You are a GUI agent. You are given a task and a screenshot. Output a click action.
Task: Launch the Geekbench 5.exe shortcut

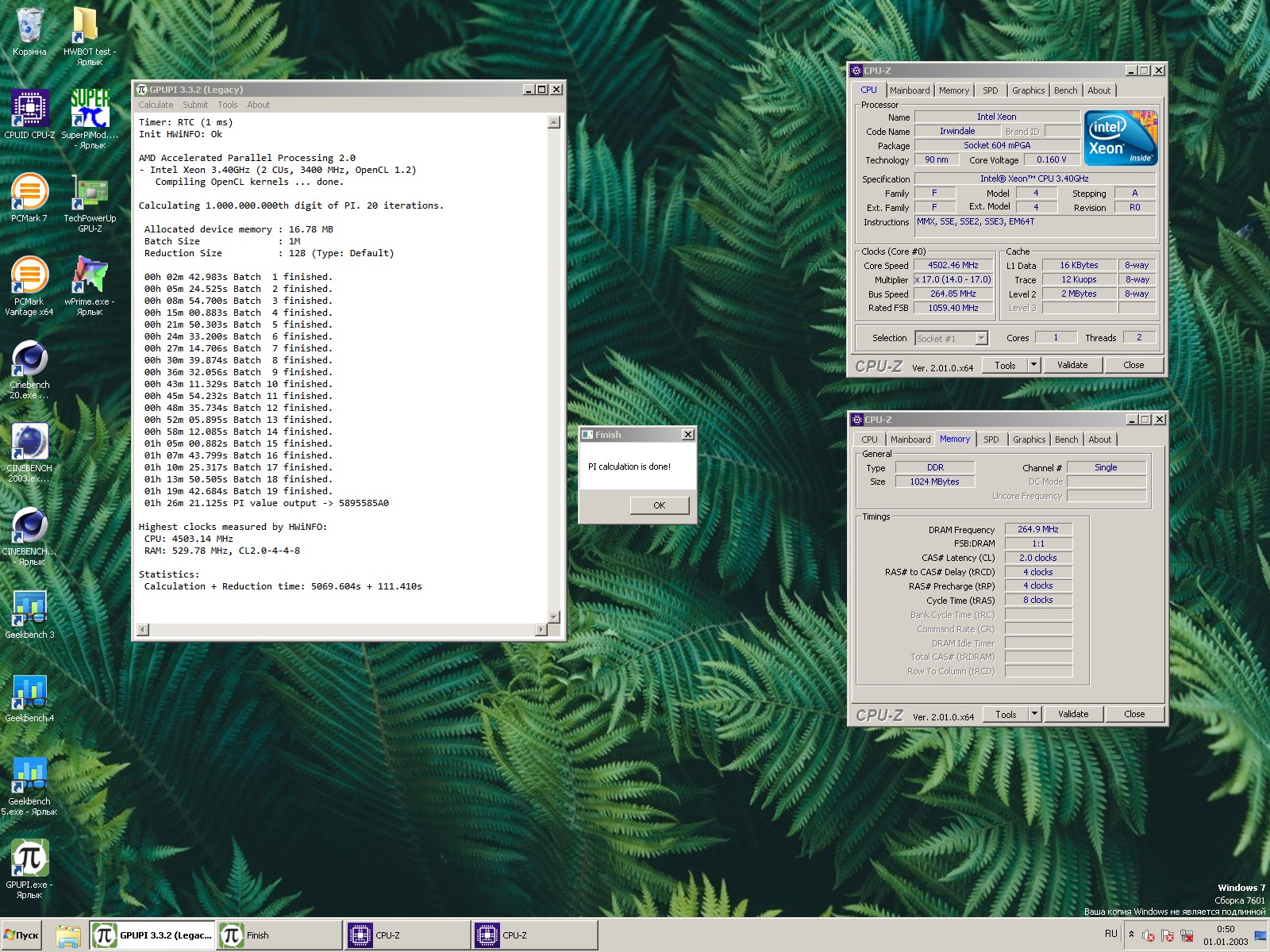point(29,785)
